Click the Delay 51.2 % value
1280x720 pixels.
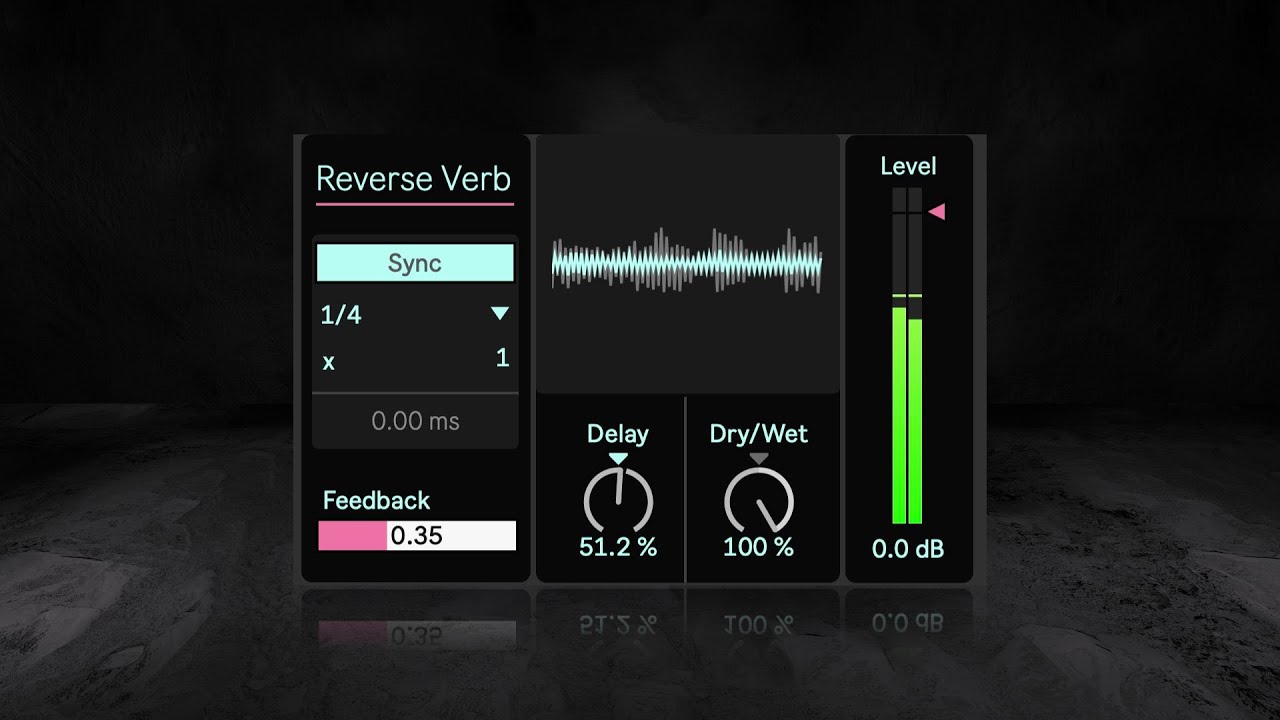coord(618,547)
